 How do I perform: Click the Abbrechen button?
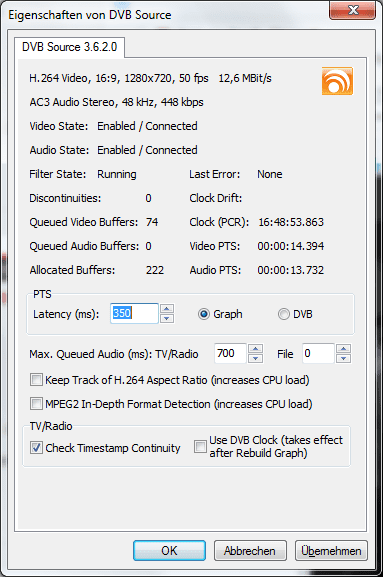(250, 551)
